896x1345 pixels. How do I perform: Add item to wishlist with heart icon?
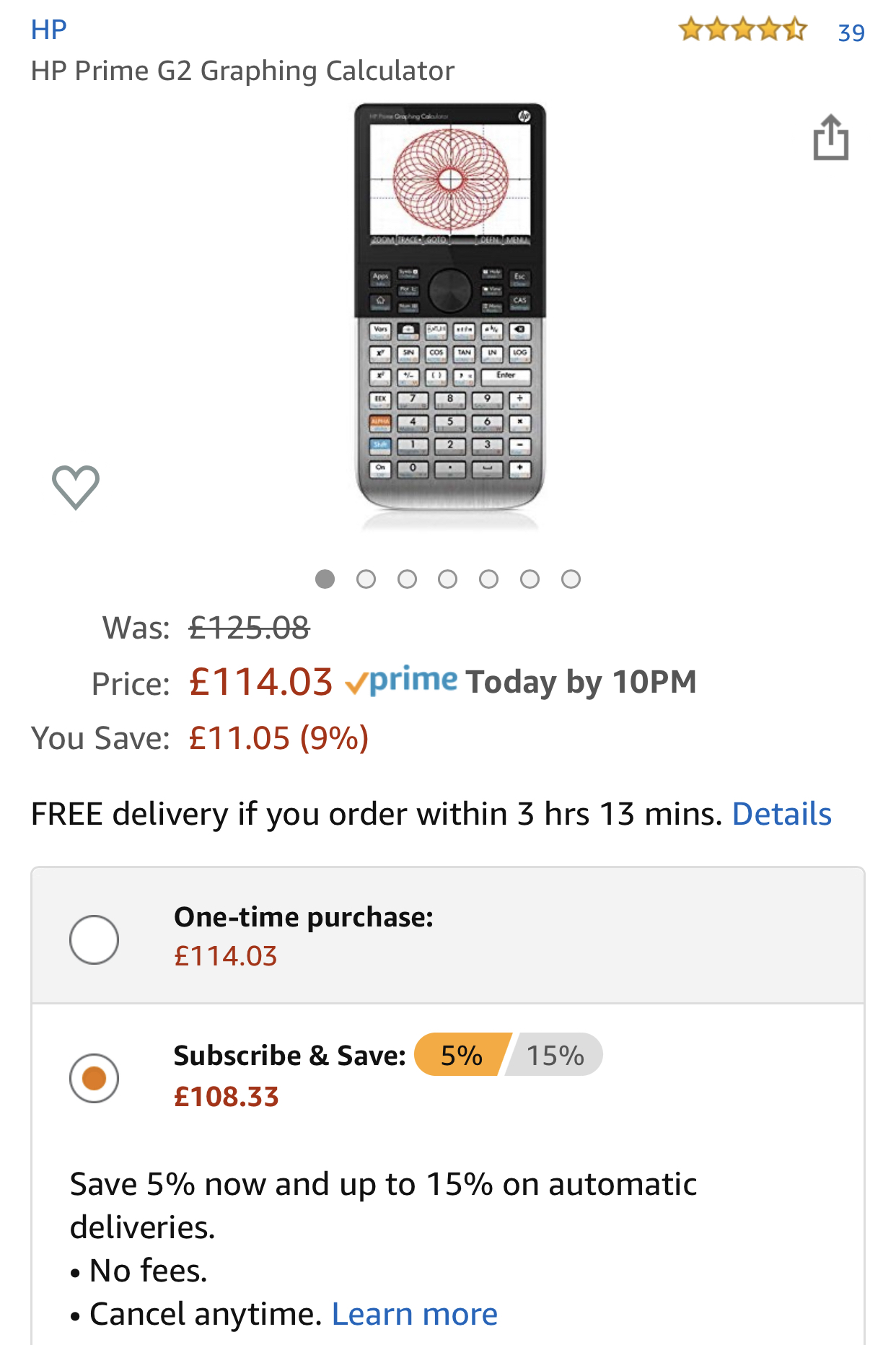tap(76, 486)
